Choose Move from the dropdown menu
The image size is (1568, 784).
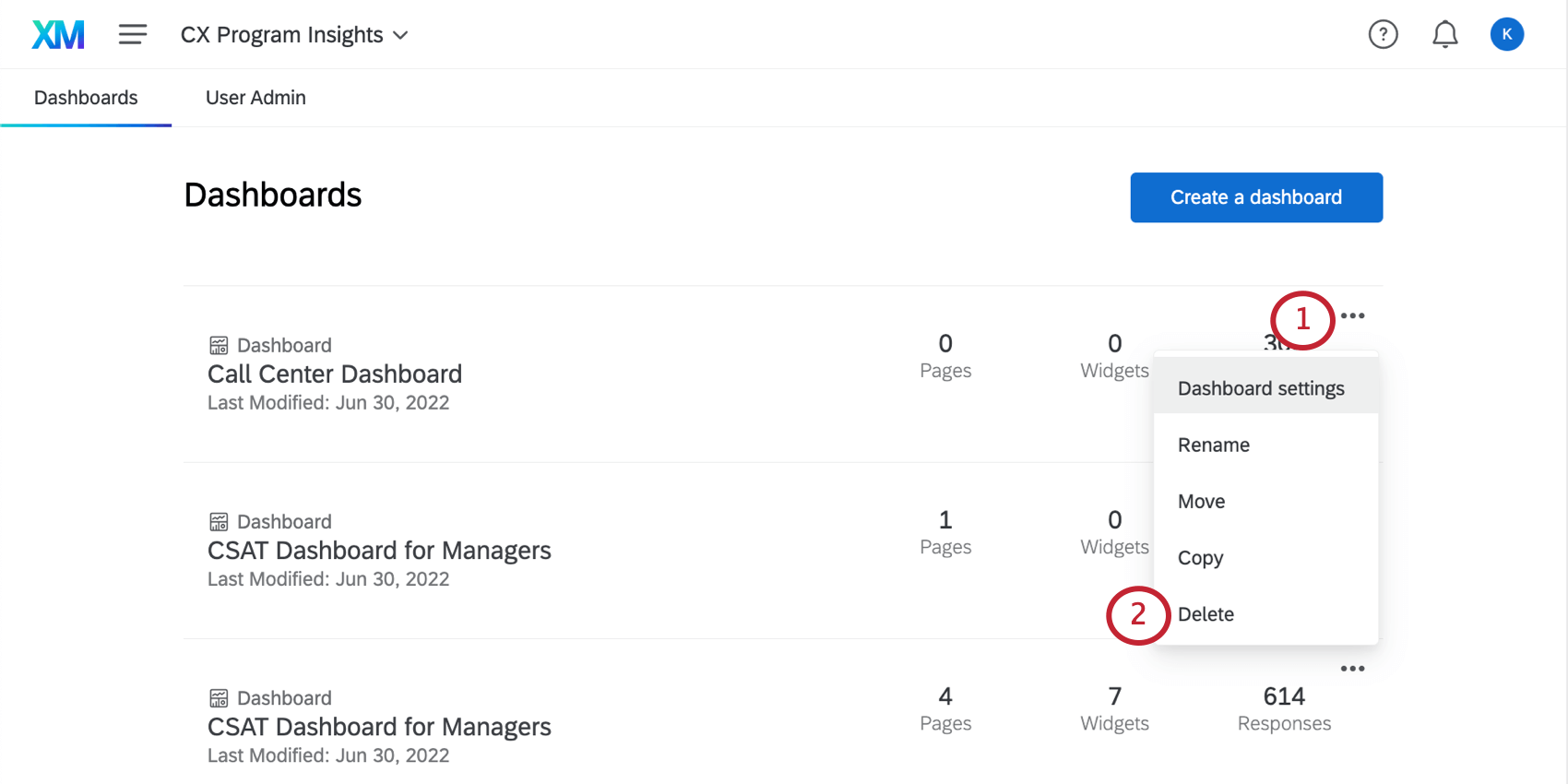pos(1202,502)
